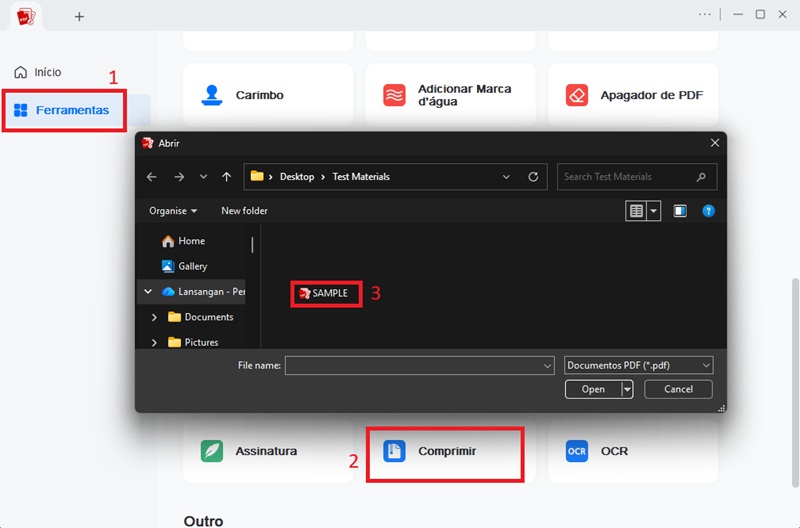This screenshot has height=528, width=800.
Task: Open recent locations dropdown chevron
Action: click(204, 177)
